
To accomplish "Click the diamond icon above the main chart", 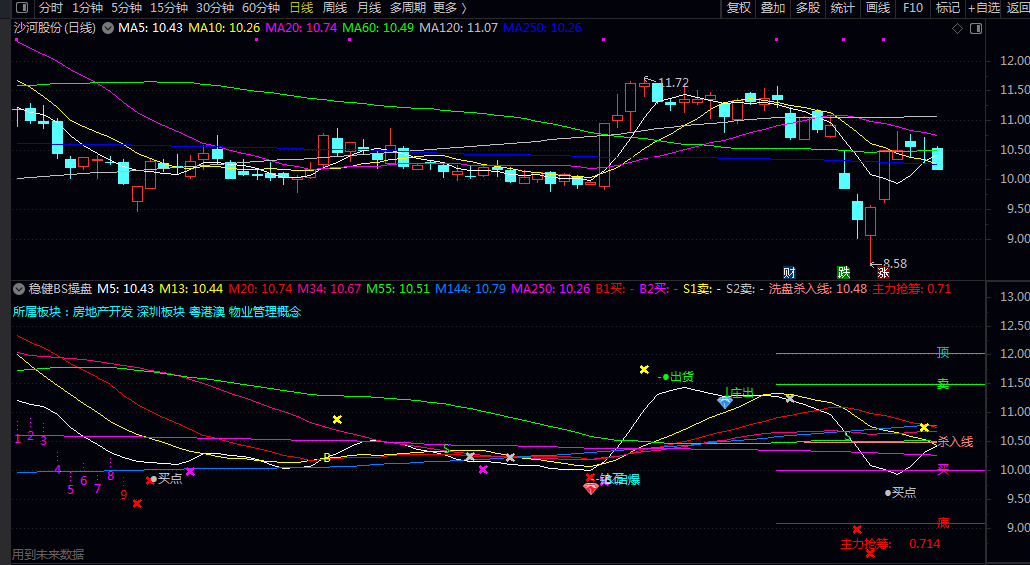I will (957, 28).
